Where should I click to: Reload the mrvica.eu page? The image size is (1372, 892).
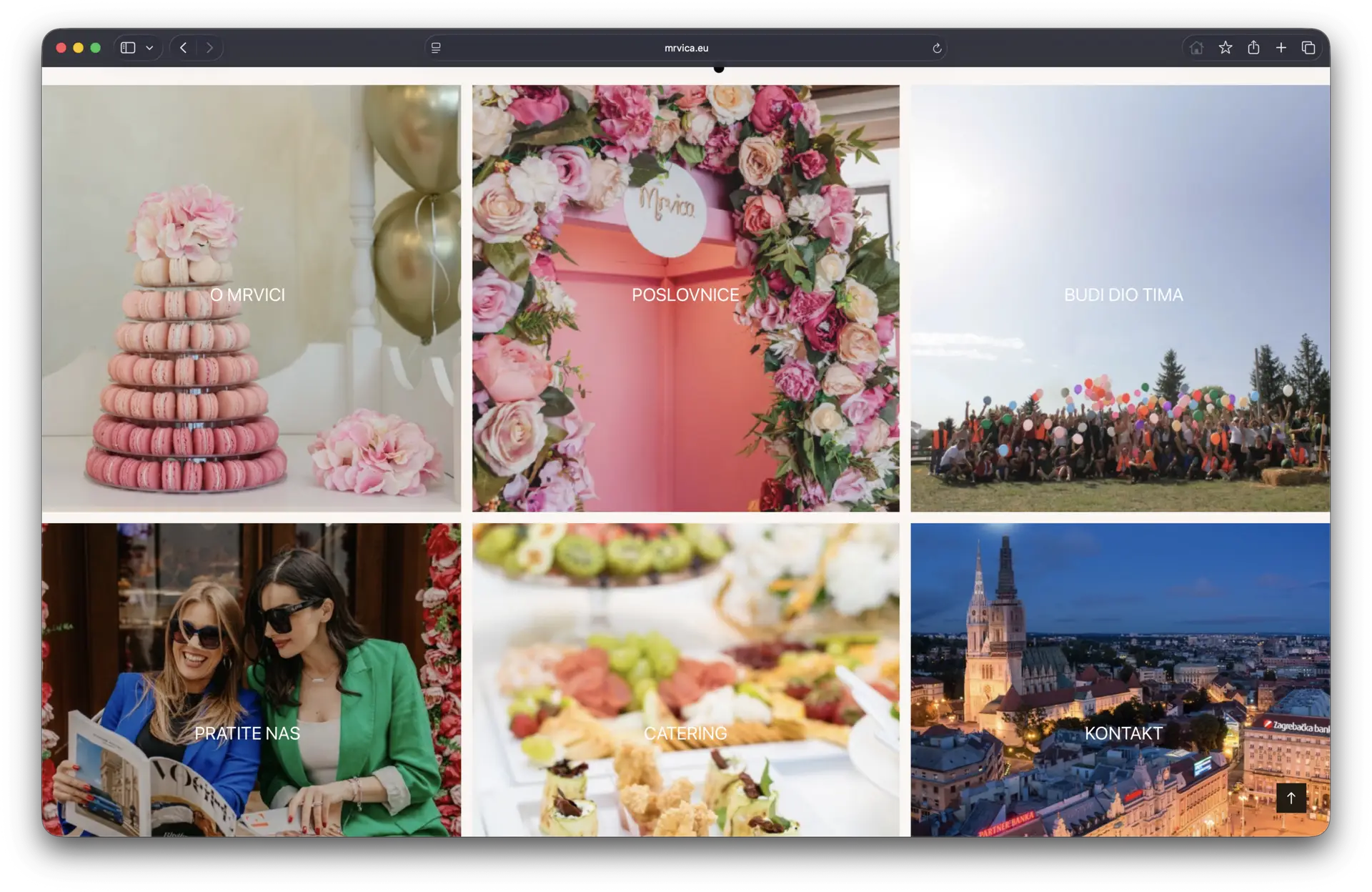click(x=937, y=48)
